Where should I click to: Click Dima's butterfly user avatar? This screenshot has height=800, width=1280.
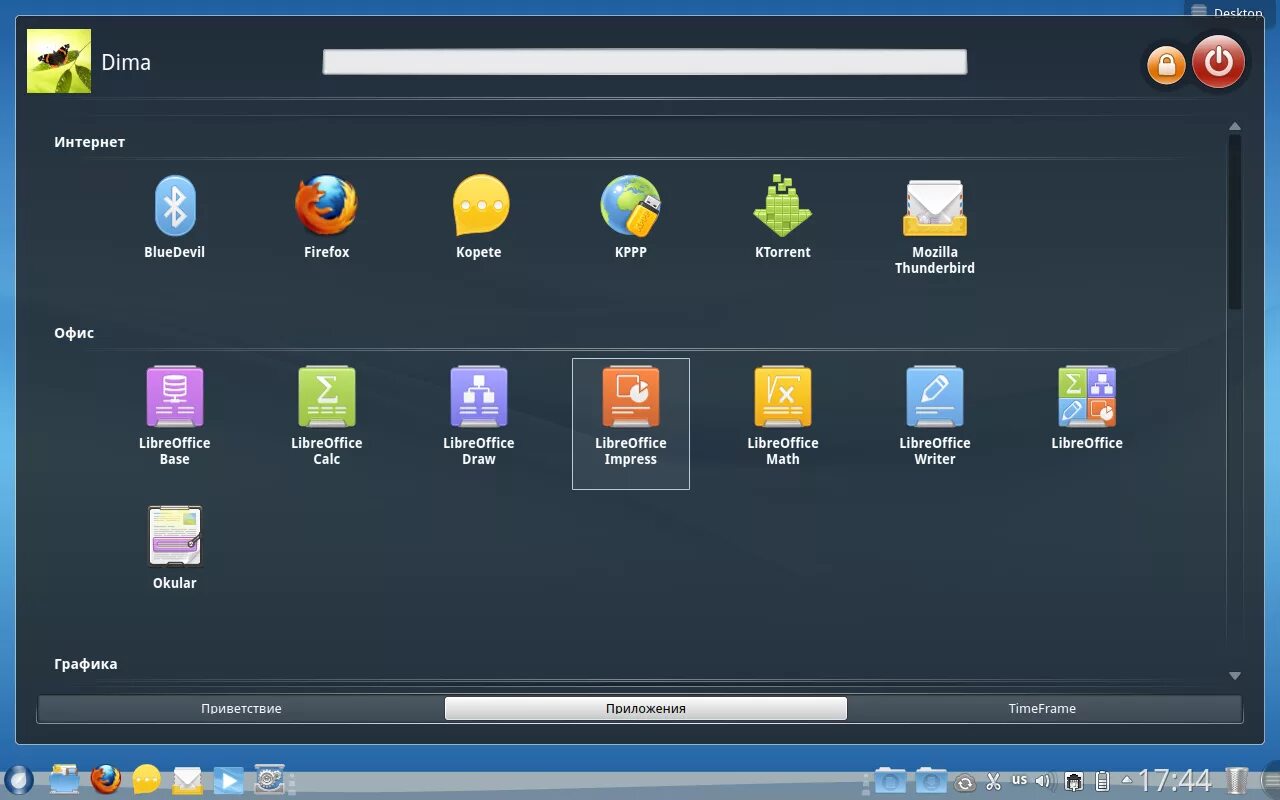pyautogui.click(x=59, y=61)
